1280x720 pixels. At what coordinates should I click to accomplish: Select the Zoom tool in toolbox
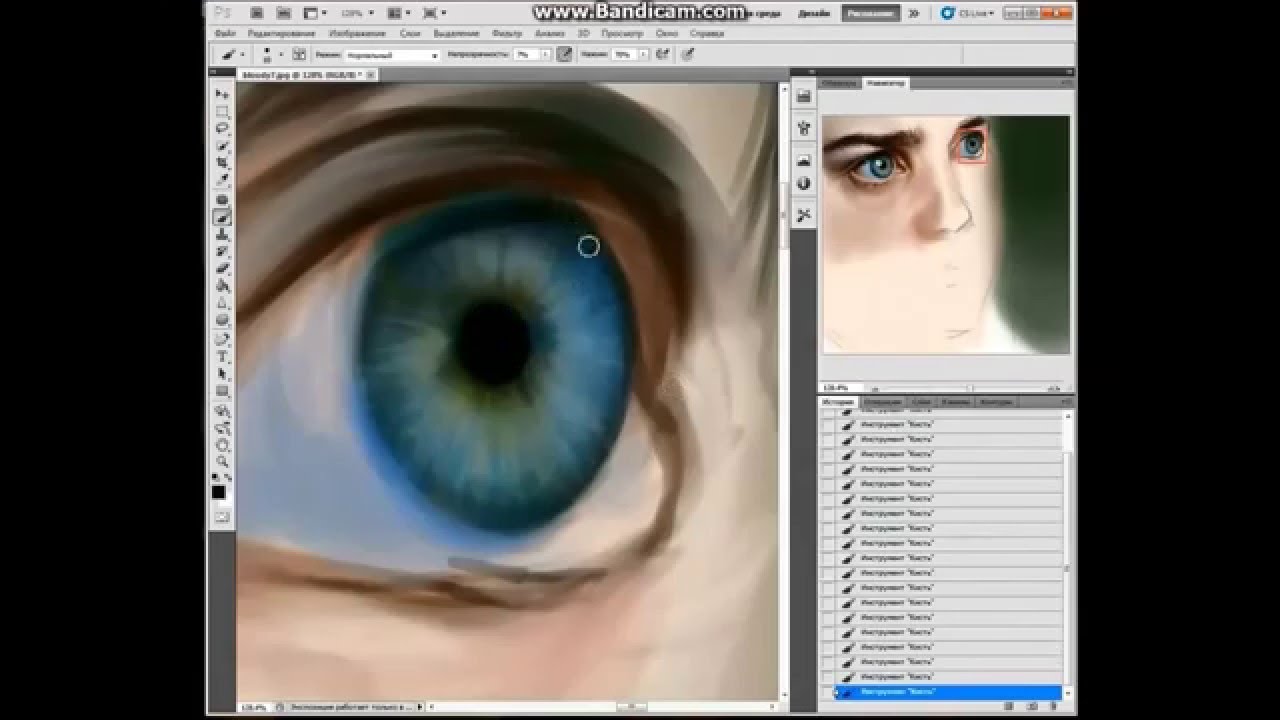(222, 462)
